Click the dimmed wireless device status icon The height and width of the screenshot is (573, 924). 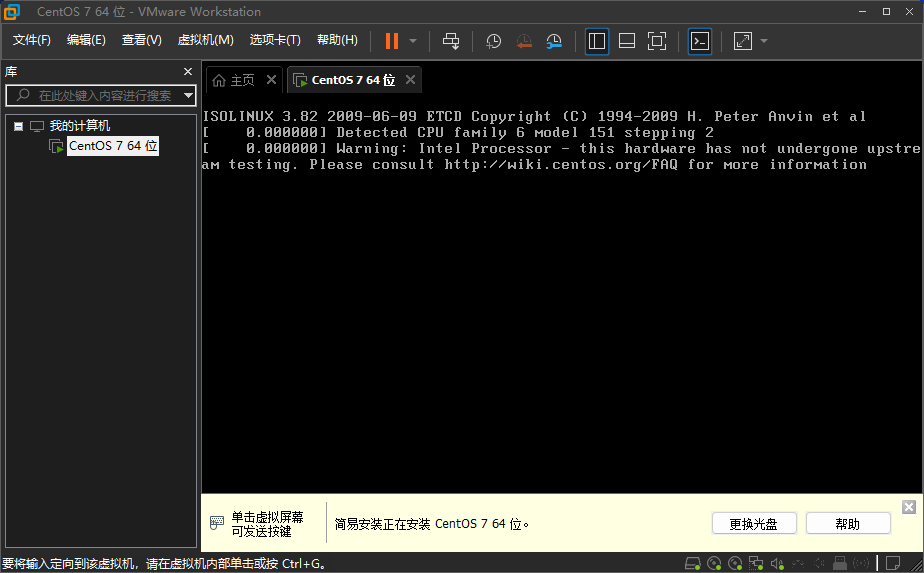point(861,564)
